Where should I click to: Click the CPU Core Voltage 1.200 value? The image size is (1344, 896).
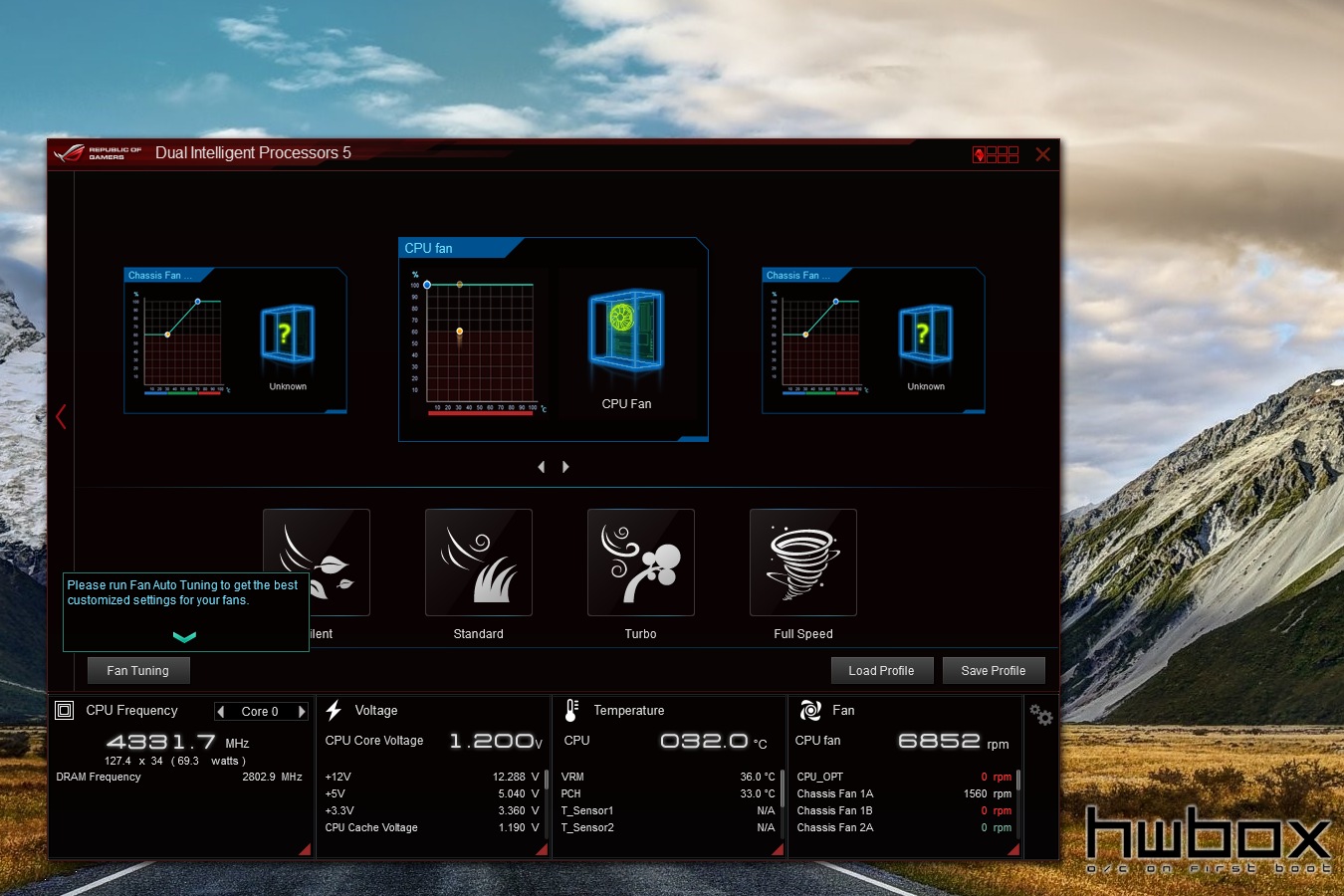click(x=495, y=741)
